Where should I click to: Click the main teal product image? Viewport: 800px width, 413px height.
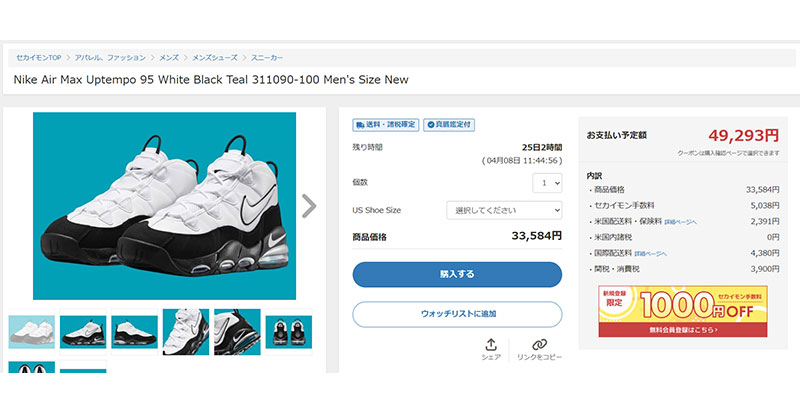164,206
